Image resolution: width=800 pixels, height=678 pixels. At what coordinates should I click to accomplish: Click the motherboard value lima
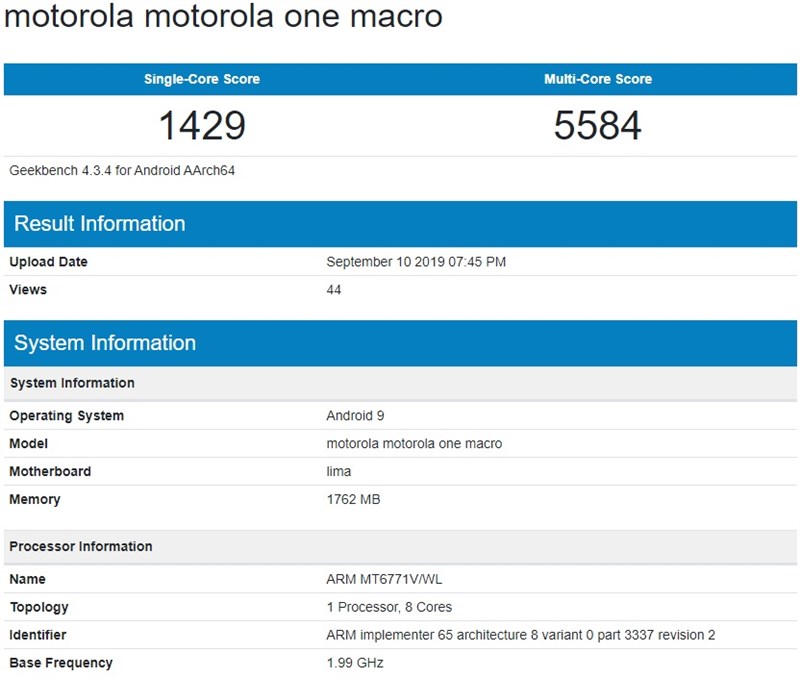[339, 471]
